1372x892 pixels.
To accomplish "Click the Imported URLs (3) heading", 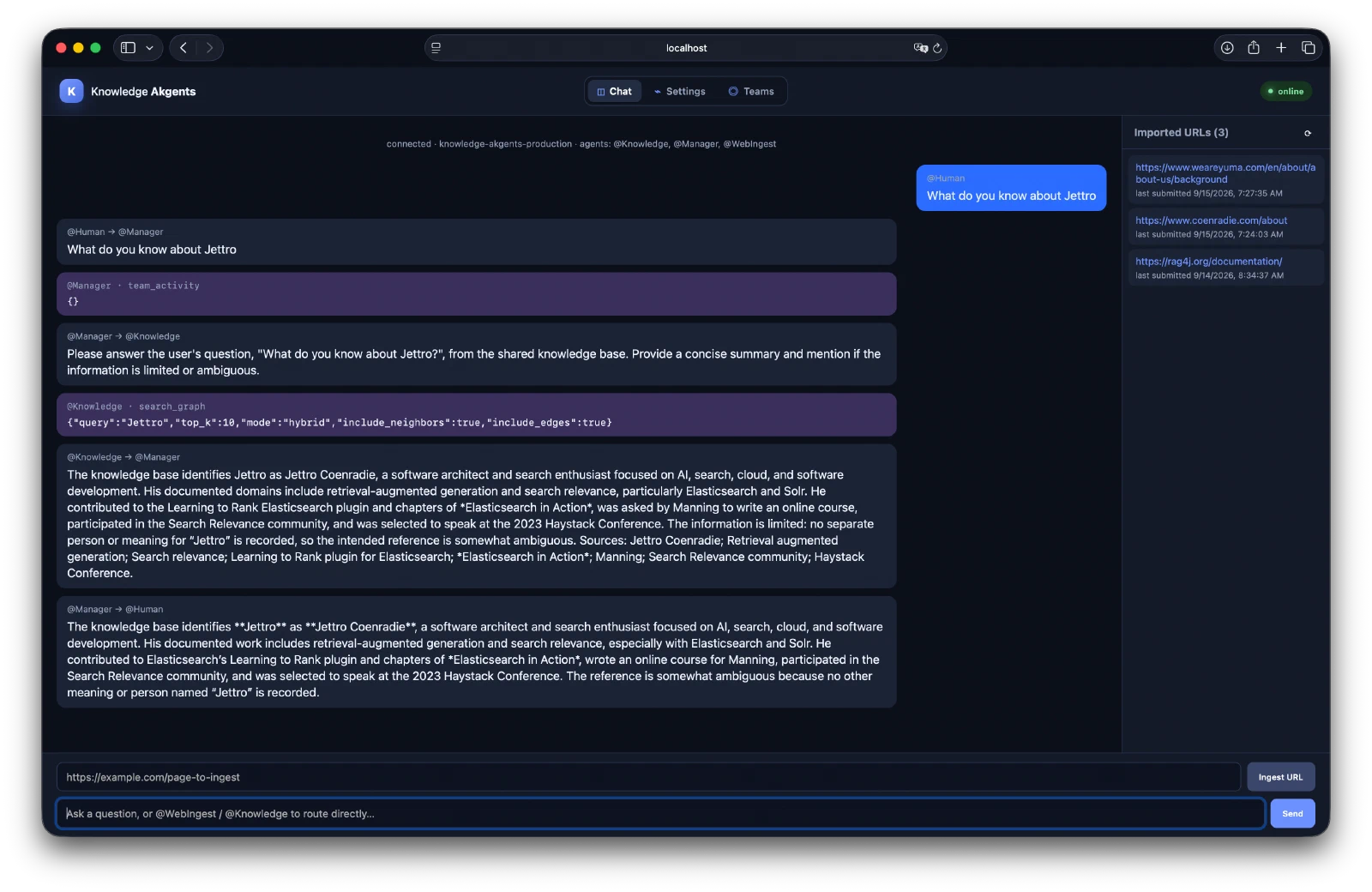I will (x=1181, y=133).
